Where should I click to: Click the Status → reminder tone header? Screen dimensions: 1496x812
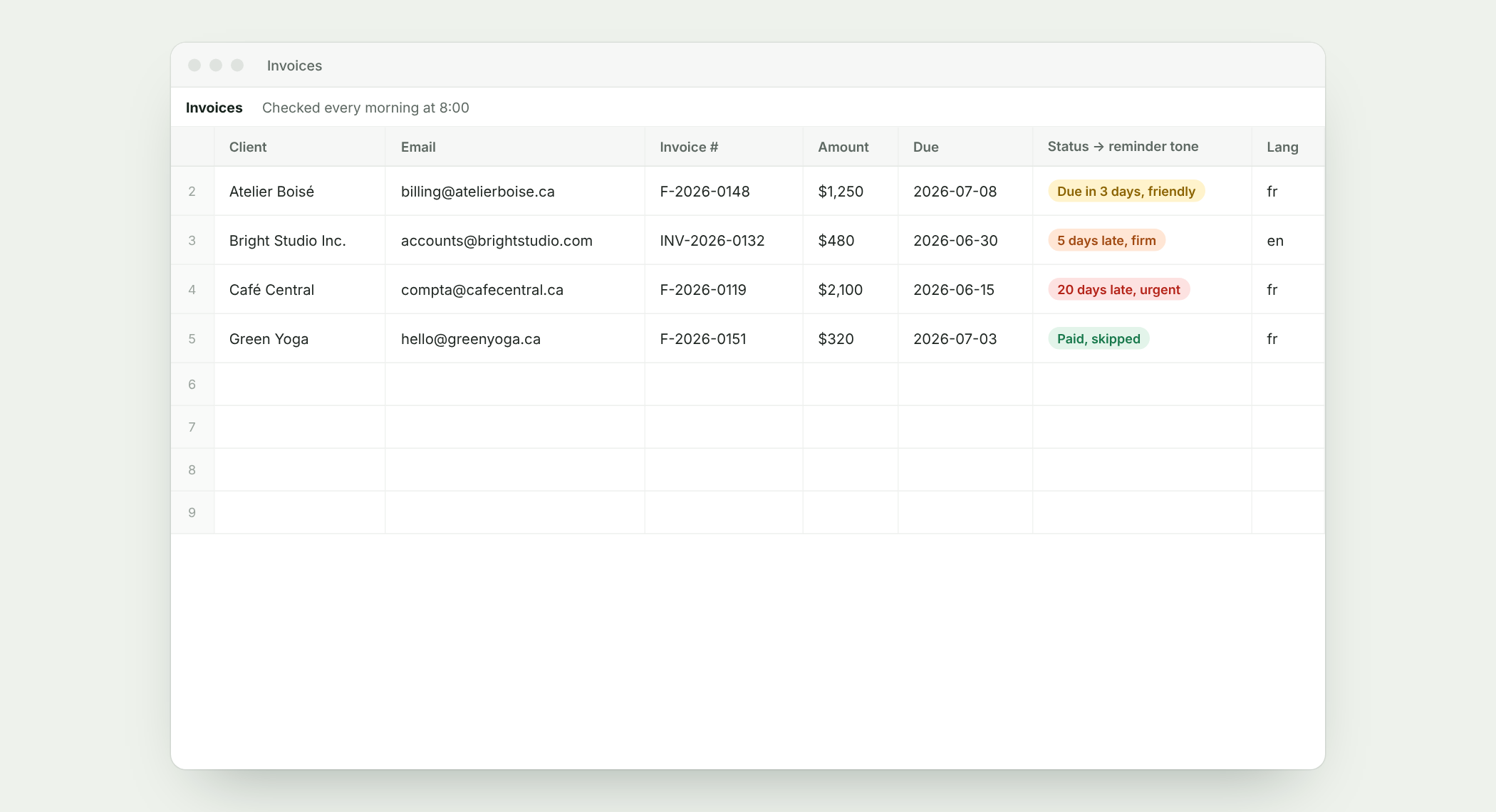pyautogui.click(x=1142, y=147)
